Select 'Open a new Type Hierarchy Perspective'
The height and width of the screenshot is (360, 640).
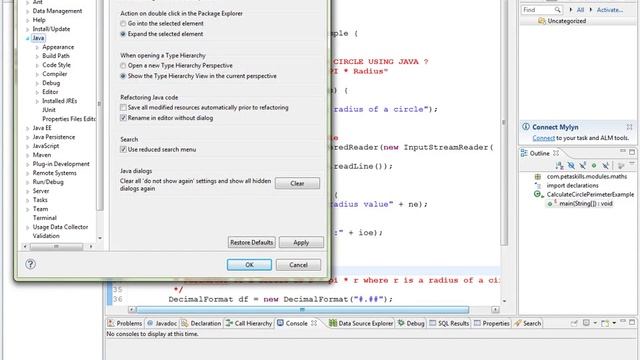pyautogui.click(x=123, y=66)
